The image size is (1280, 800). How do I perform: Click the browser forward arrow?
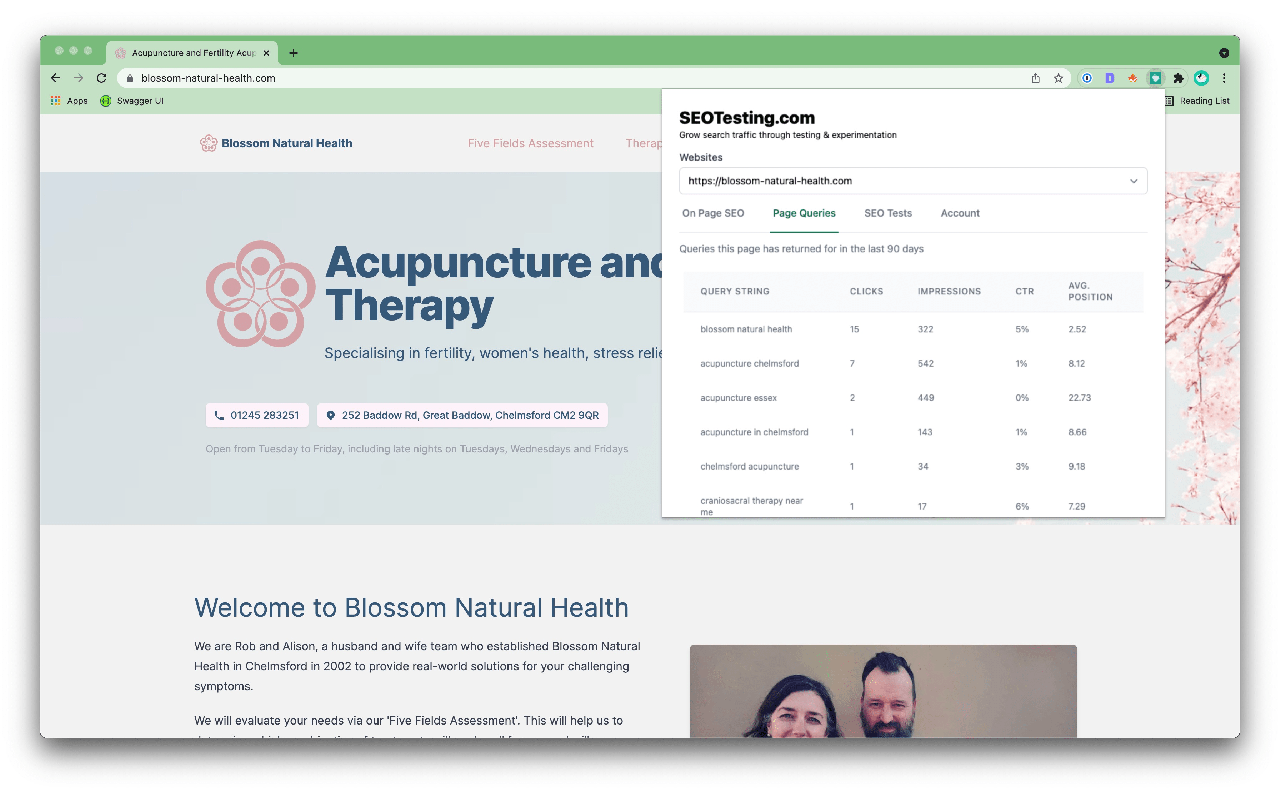(78, 78)
